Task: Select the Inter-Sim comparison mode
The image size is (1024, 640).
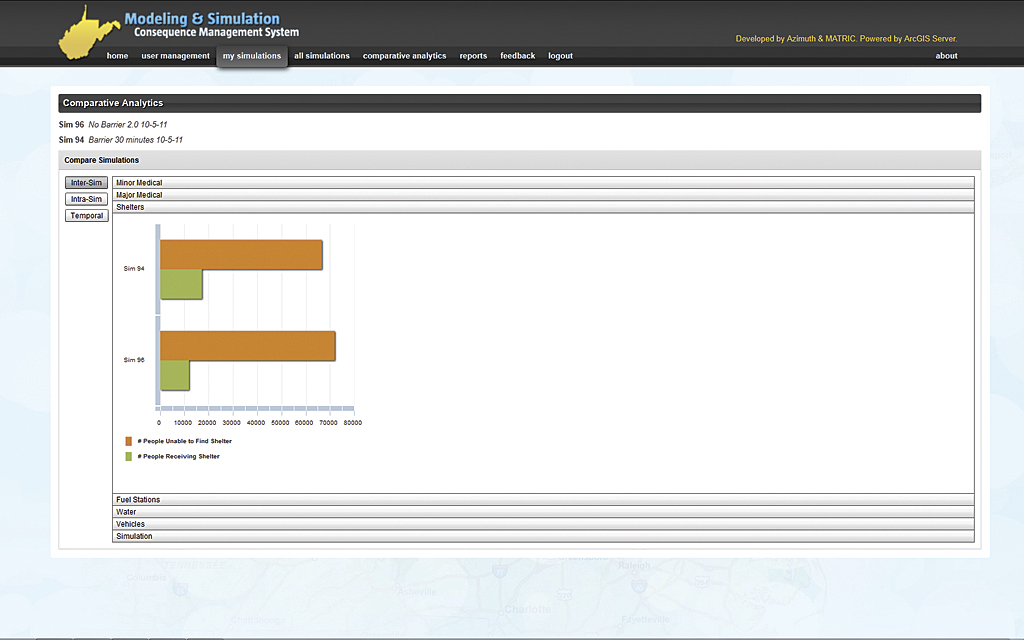Action: [x=86, y=183]
